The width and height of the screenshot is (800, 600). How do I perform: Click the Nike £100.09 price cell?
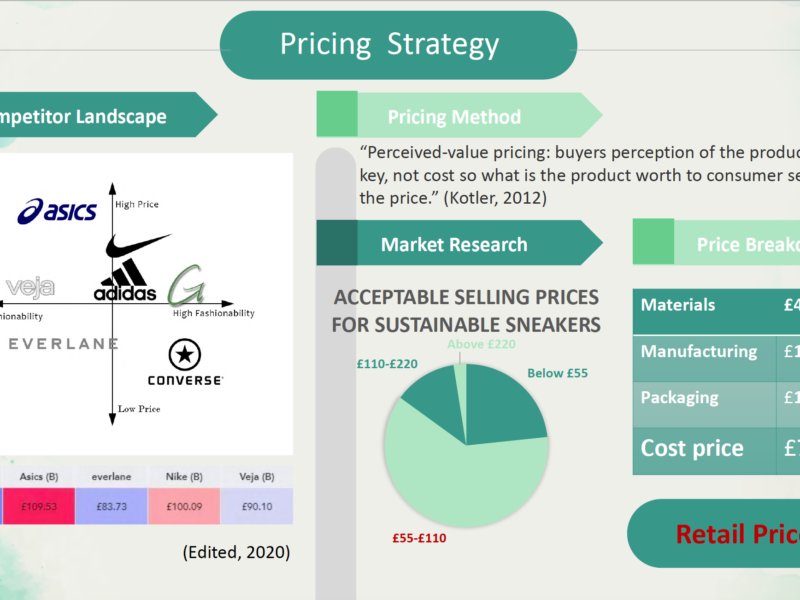tap(184, 506)
